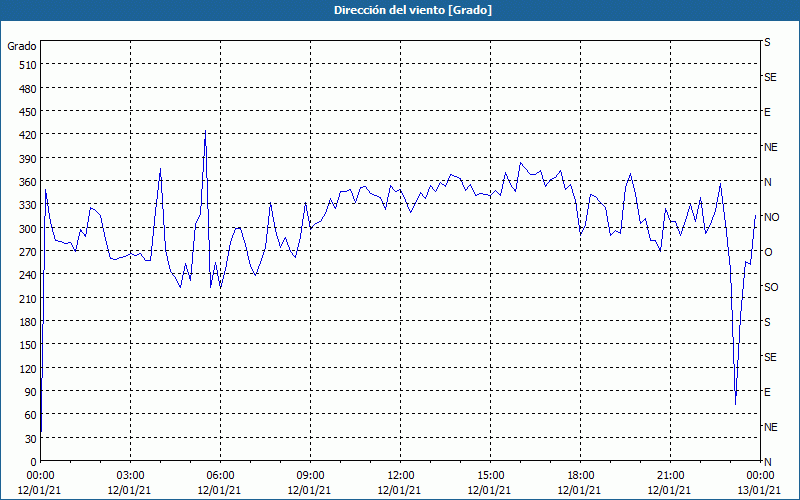The height and width of the screenshot is (500, 800).
Task: Click the 21:00 time label on the x-axis
Action: coord(670,476)
